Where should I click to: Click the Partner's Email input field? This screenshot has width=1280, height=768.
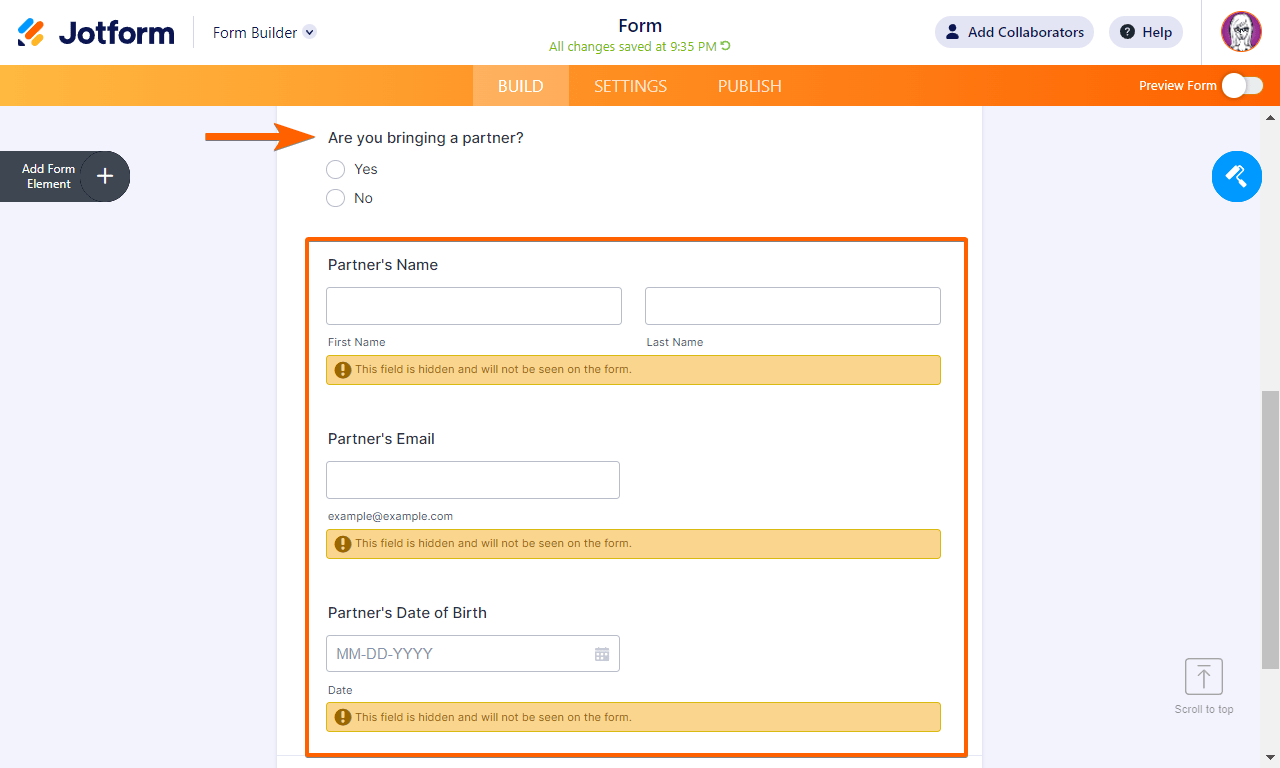(x=473, y=480)
